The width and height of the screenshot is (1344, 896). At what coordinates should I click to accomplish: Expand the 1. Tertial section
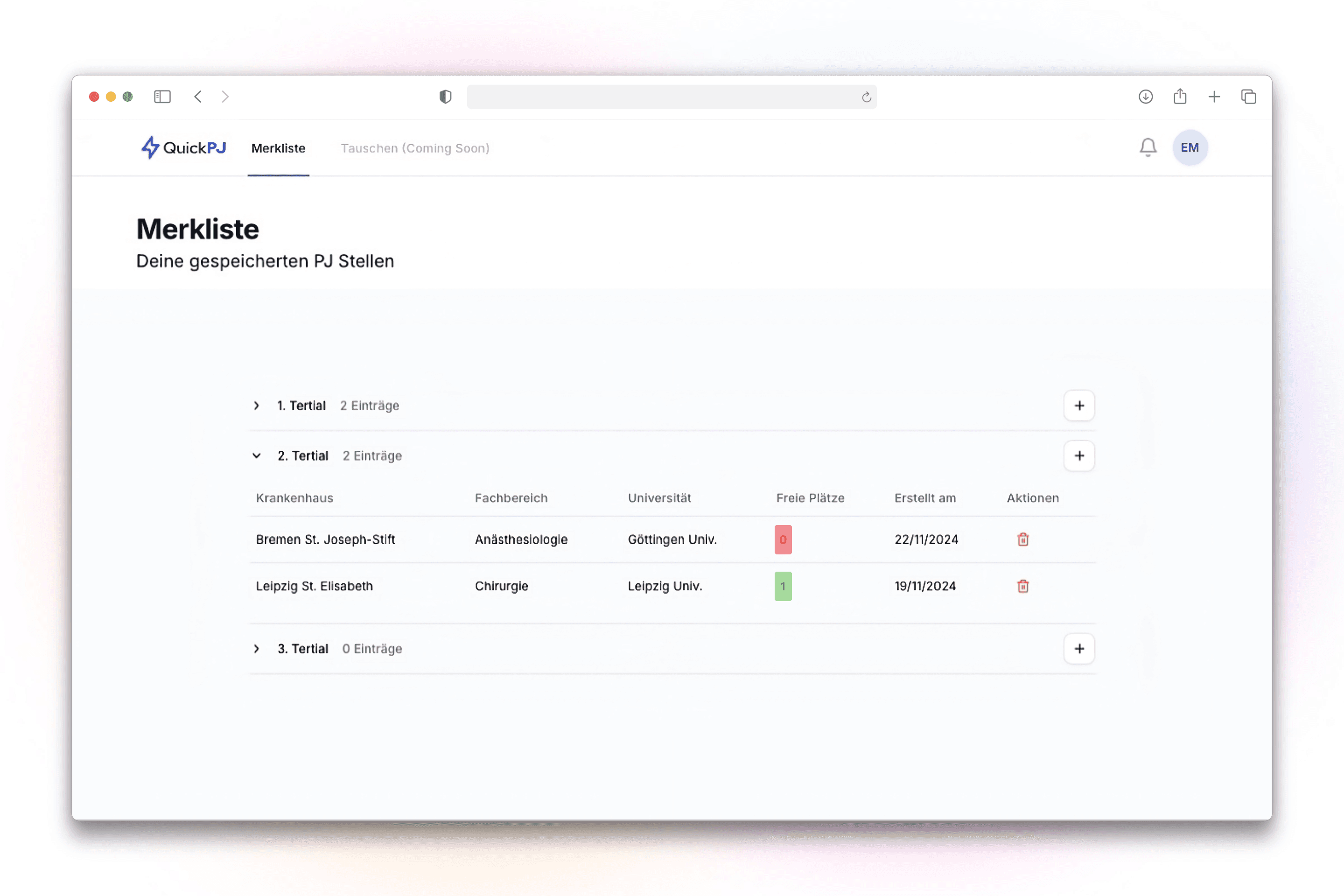pyautogui.click(x=257, y=406)
